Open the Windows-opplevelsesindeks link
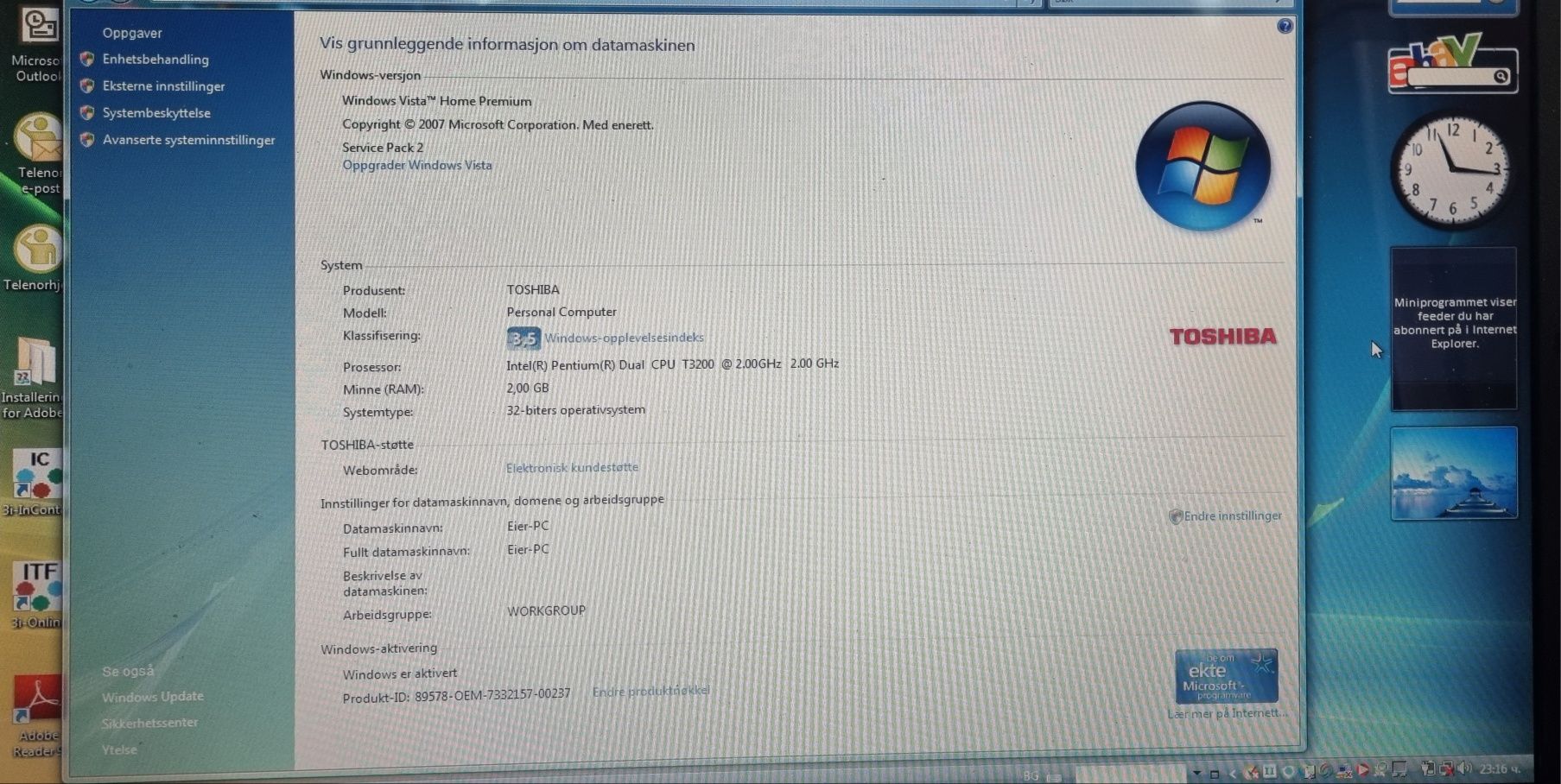1561x784 pixels. [624, 338]
